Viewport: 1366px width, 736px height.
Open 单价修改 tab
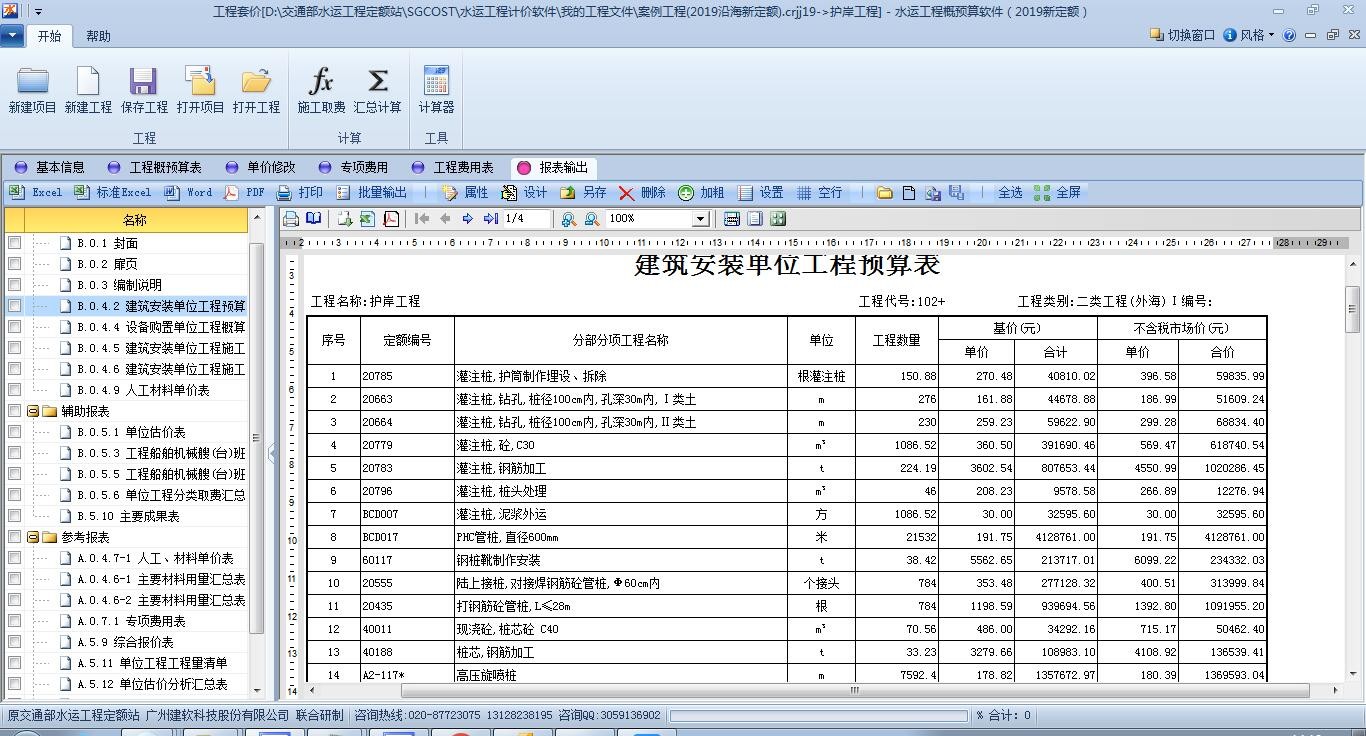coord(260,167)
